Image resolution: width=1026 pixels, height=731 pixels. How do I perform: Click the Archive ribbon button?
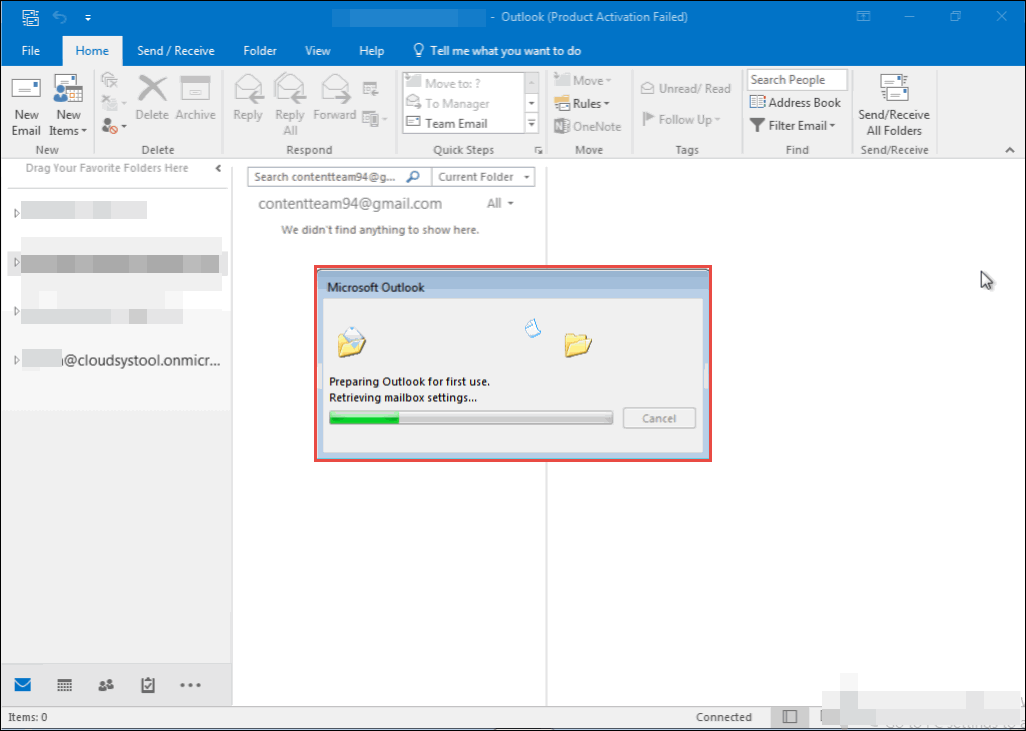(195, 98)
